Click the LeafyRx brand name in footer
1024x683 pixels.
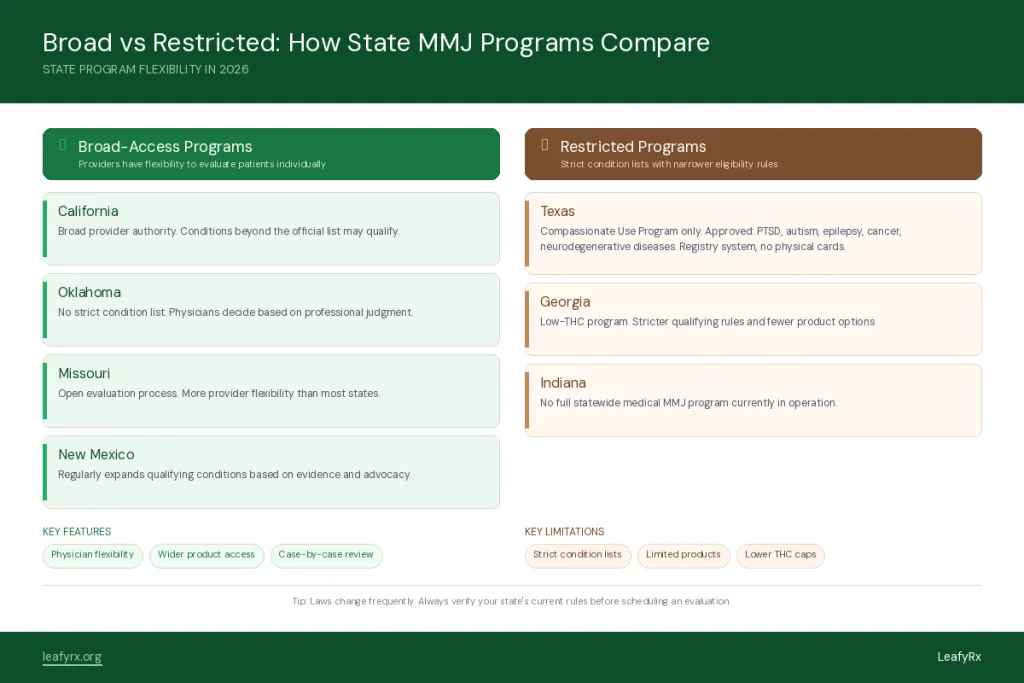(959, 657)
